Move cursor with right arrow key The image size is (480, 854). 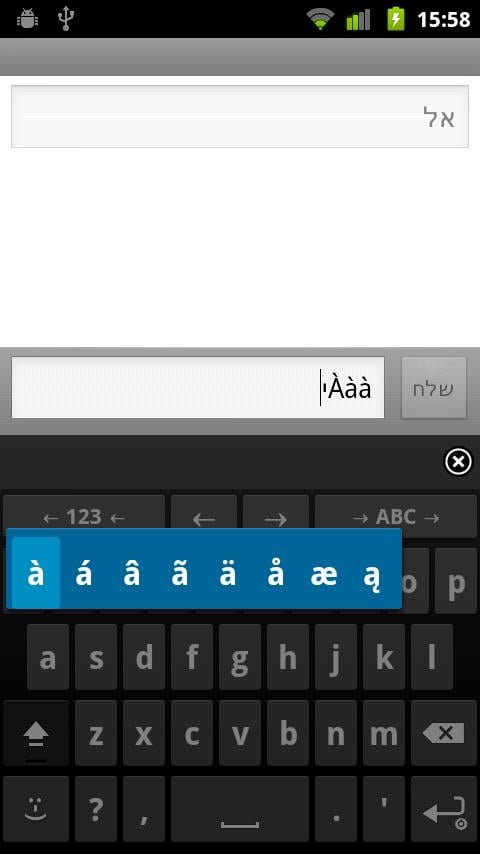[x=276, y=517]
